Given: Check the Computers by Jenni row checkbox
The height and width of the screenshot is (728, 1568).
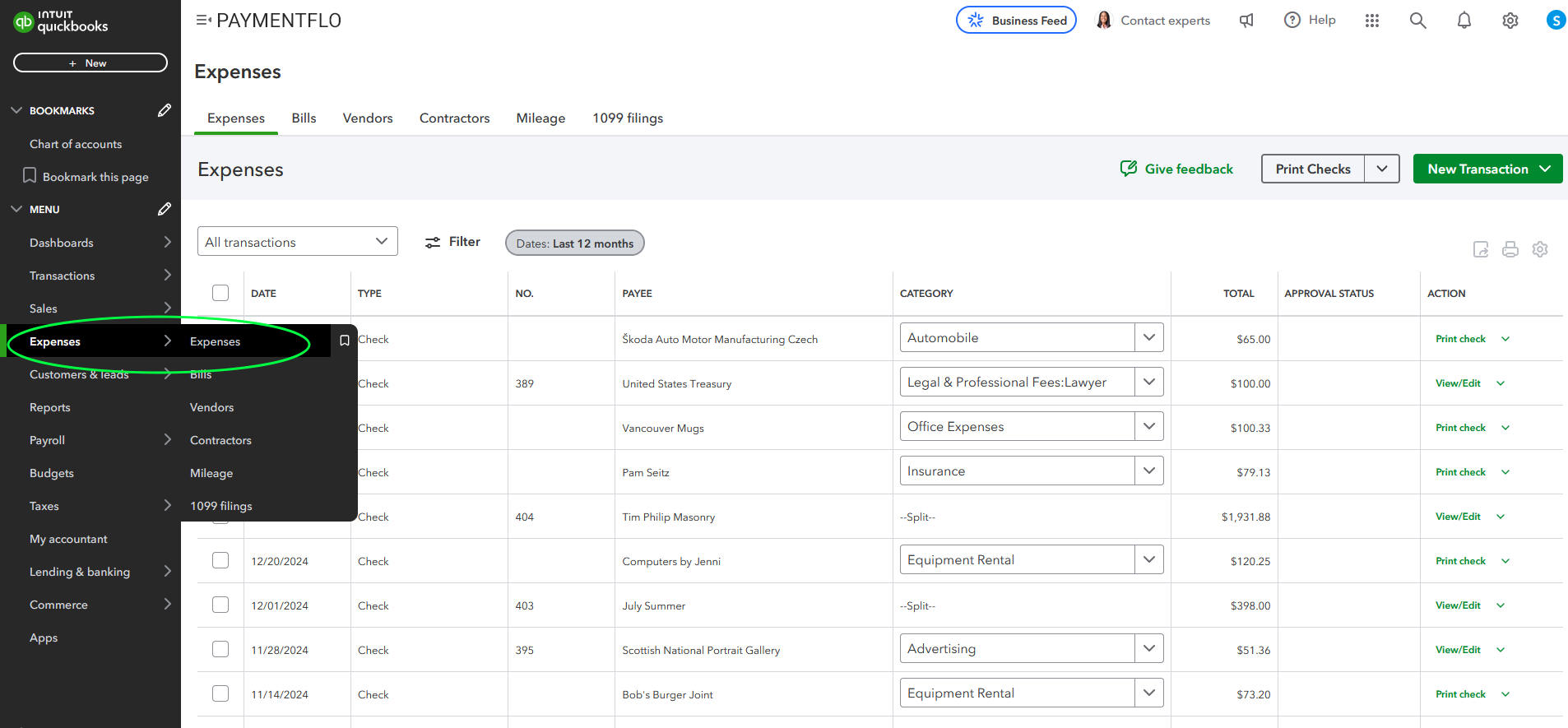Looking at the screenshot, I should (x=220, y=560).
